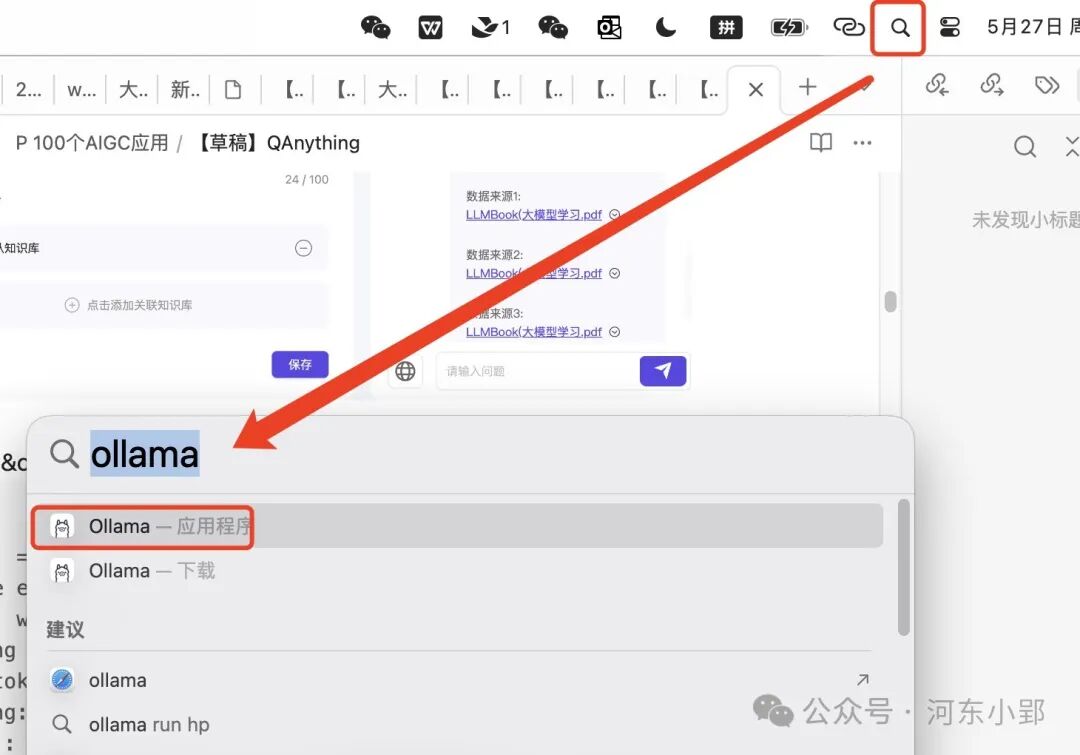The width and height of the screenshot is (1080, 755).
Task: Open the three-dots more options menu
Action: 862,143
